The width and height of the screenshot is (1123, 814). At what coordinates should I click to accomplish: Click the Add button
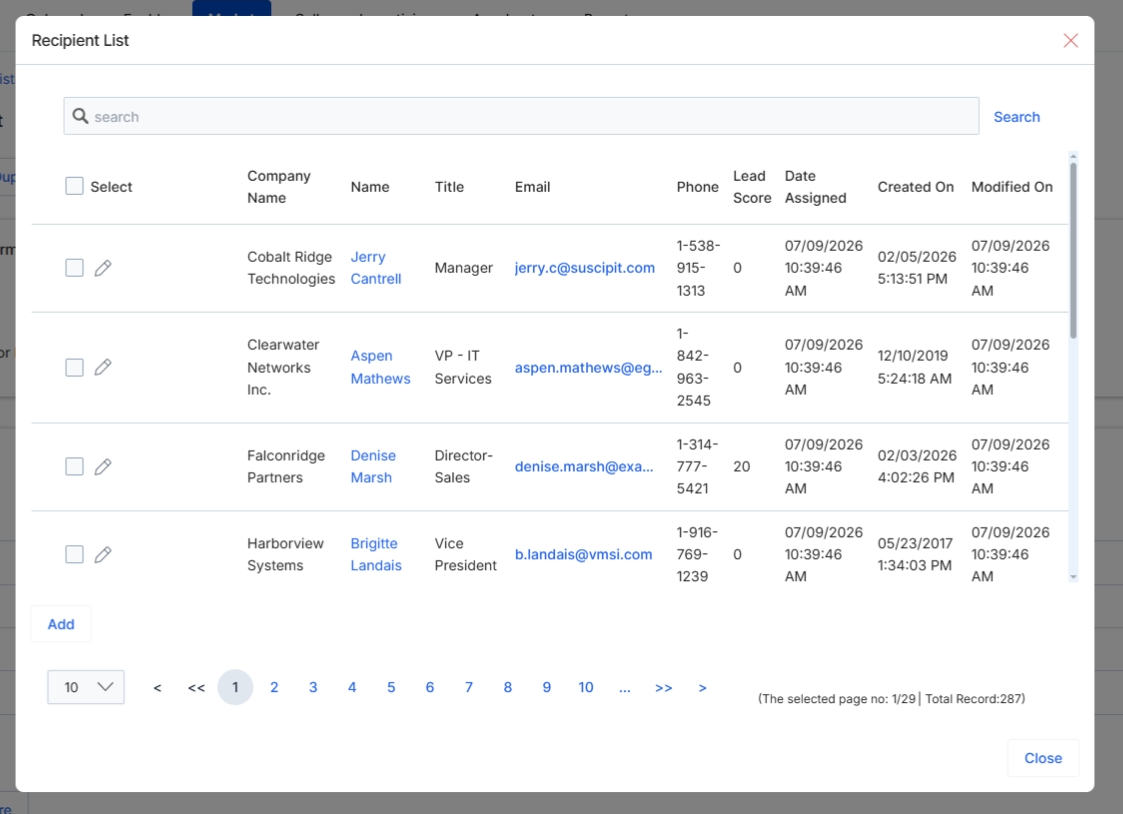pyautogui.click(x=61, y=624)
